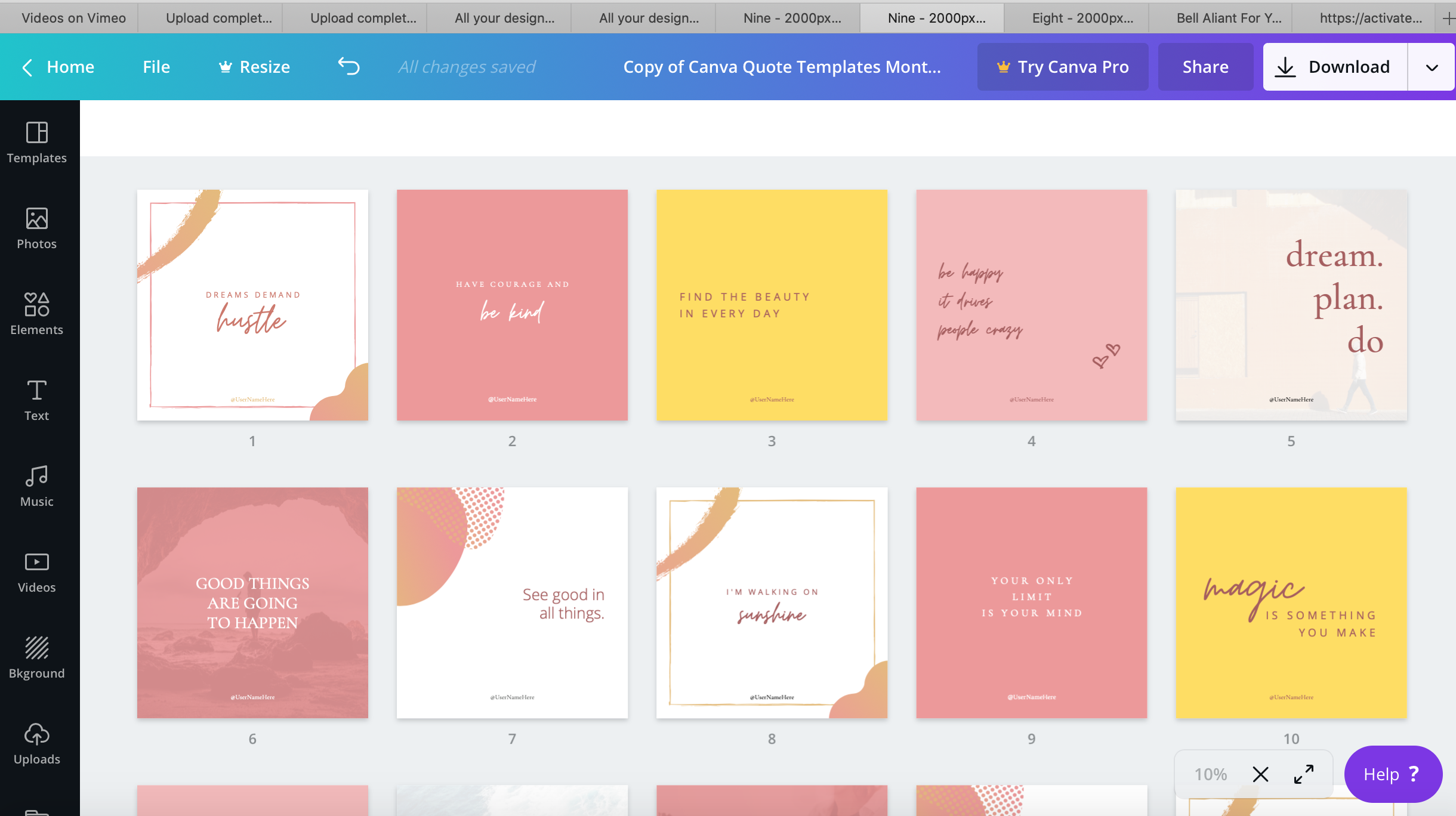This screenshot has height=816, width=1456.
Task: Select page 5 'dream. plan. do' thumbnail
Action: point(1291,305)
